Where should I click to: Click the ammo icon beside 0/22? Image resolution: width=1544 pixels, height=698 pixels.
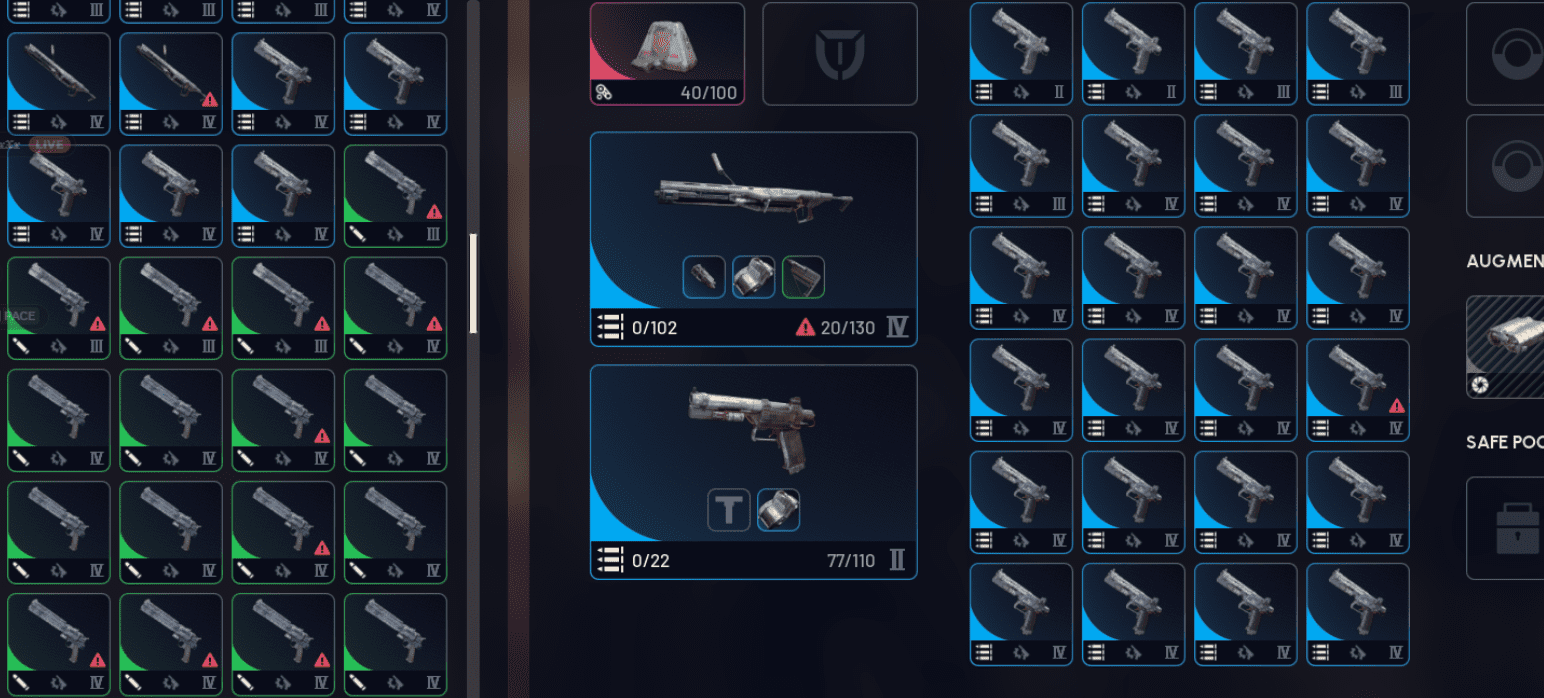tap(610, 560)
